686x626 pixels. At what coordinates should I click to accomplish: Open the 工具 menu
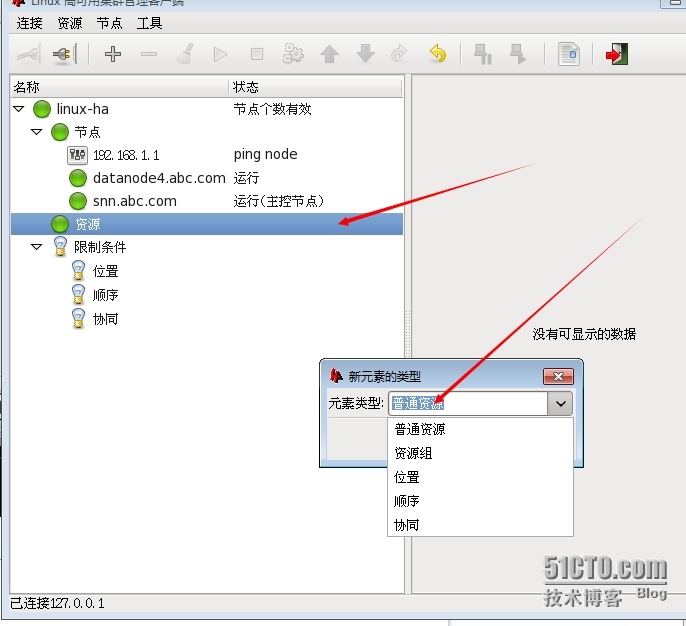[149, 23]
